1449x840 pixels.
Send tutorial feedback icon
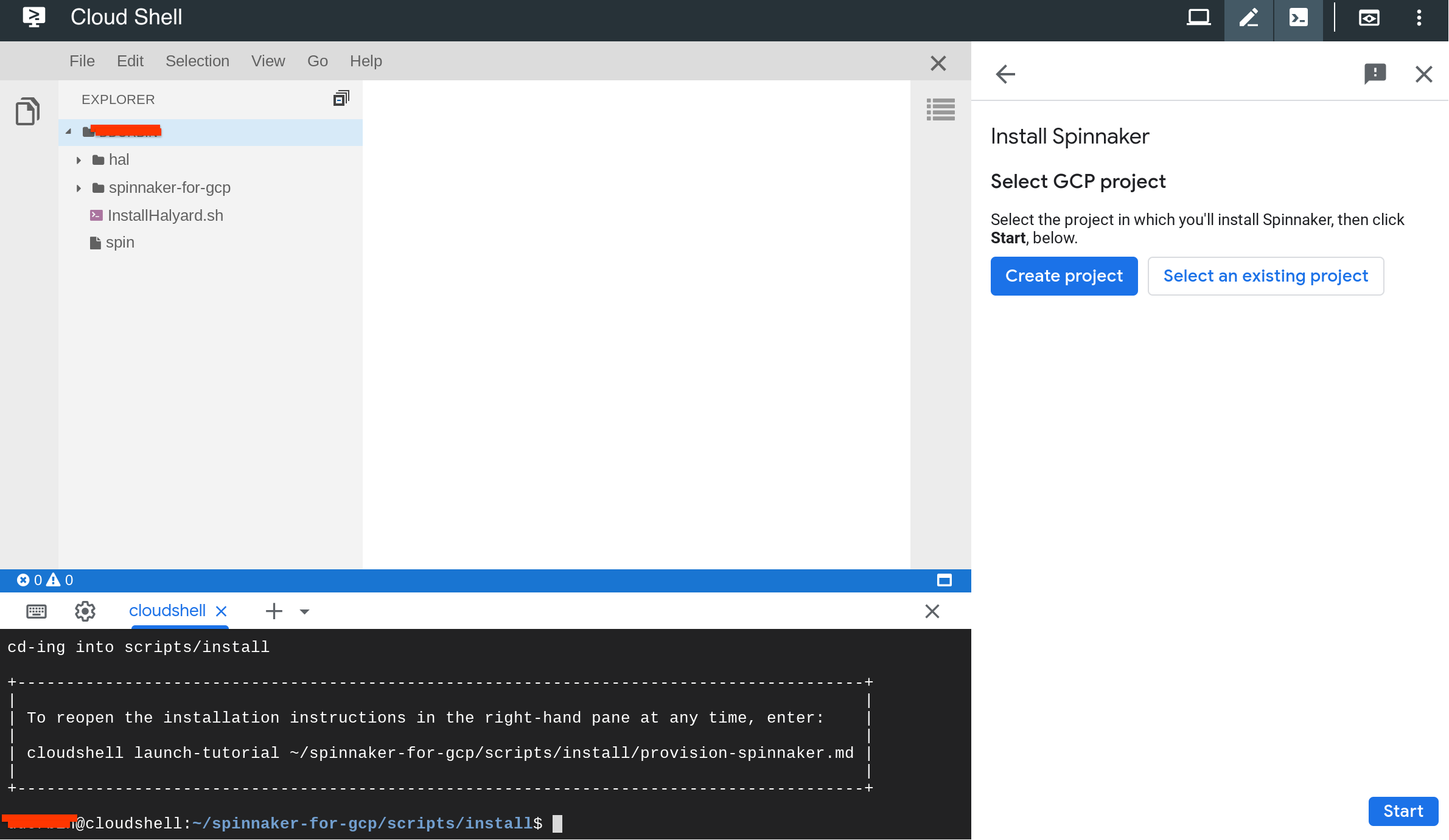(x=1375, y=74)
